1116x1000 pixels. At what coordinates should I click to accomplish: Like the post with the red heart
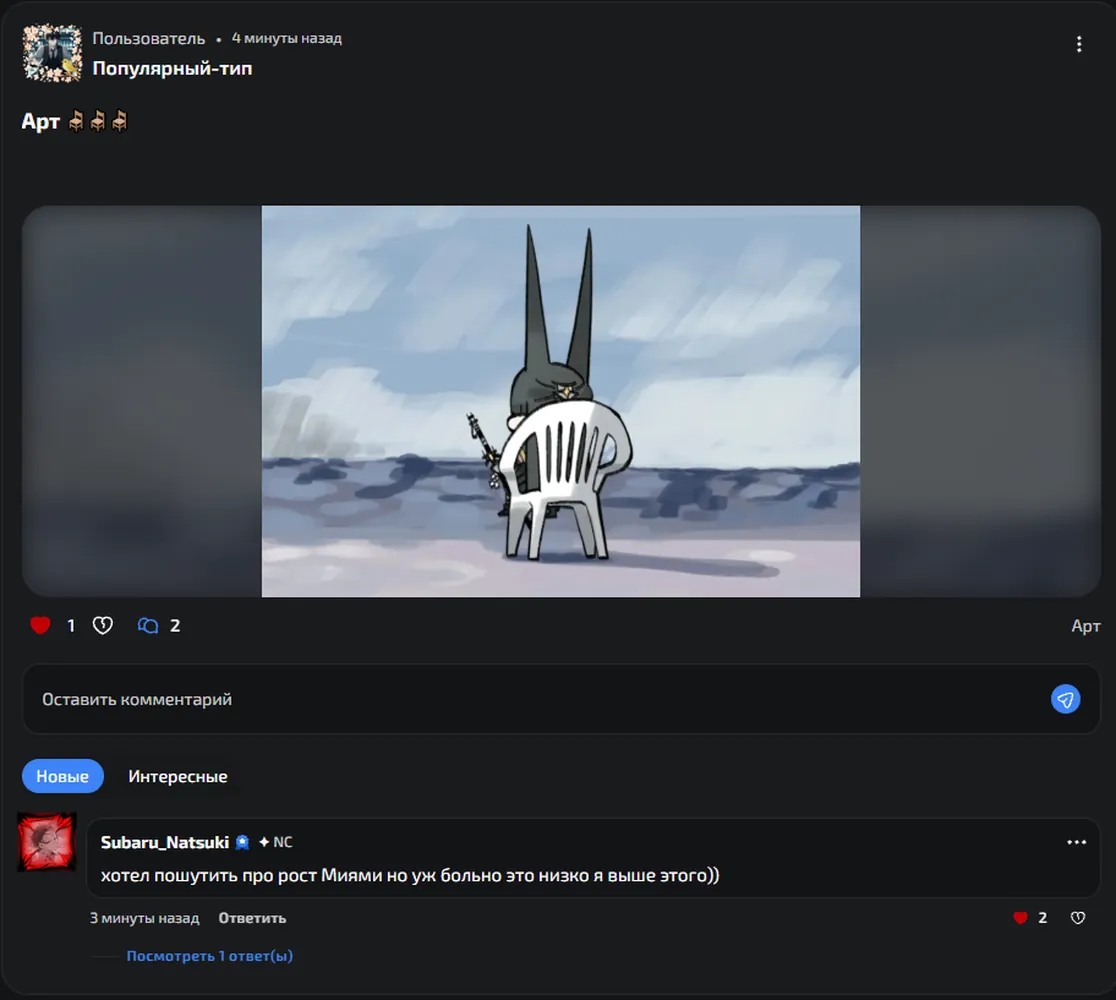click(41, 626)
